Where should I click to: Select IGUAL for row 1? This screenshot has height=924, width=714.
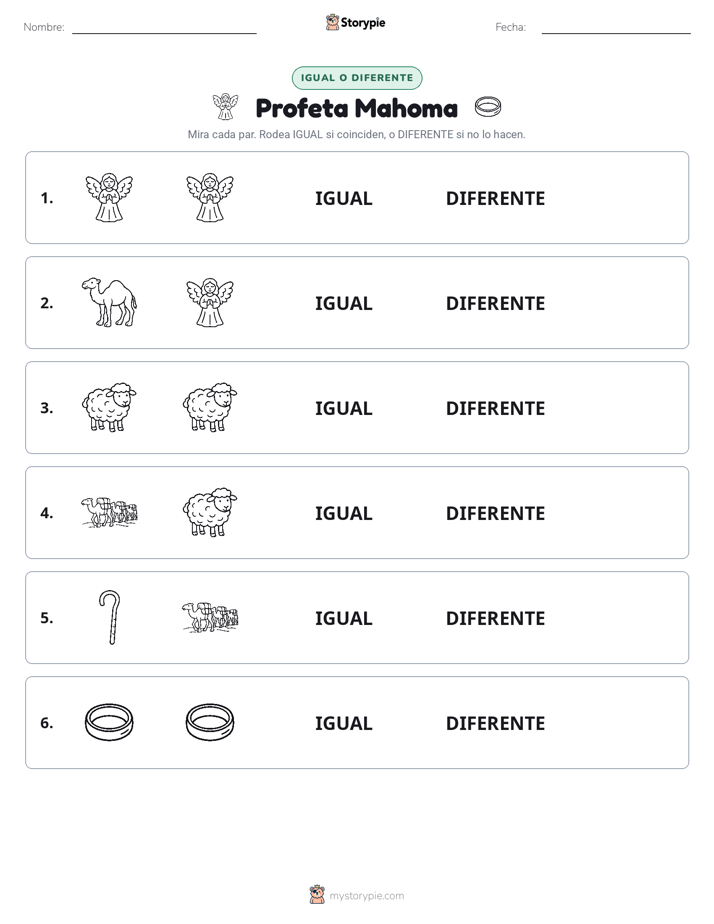coord(343,199)
